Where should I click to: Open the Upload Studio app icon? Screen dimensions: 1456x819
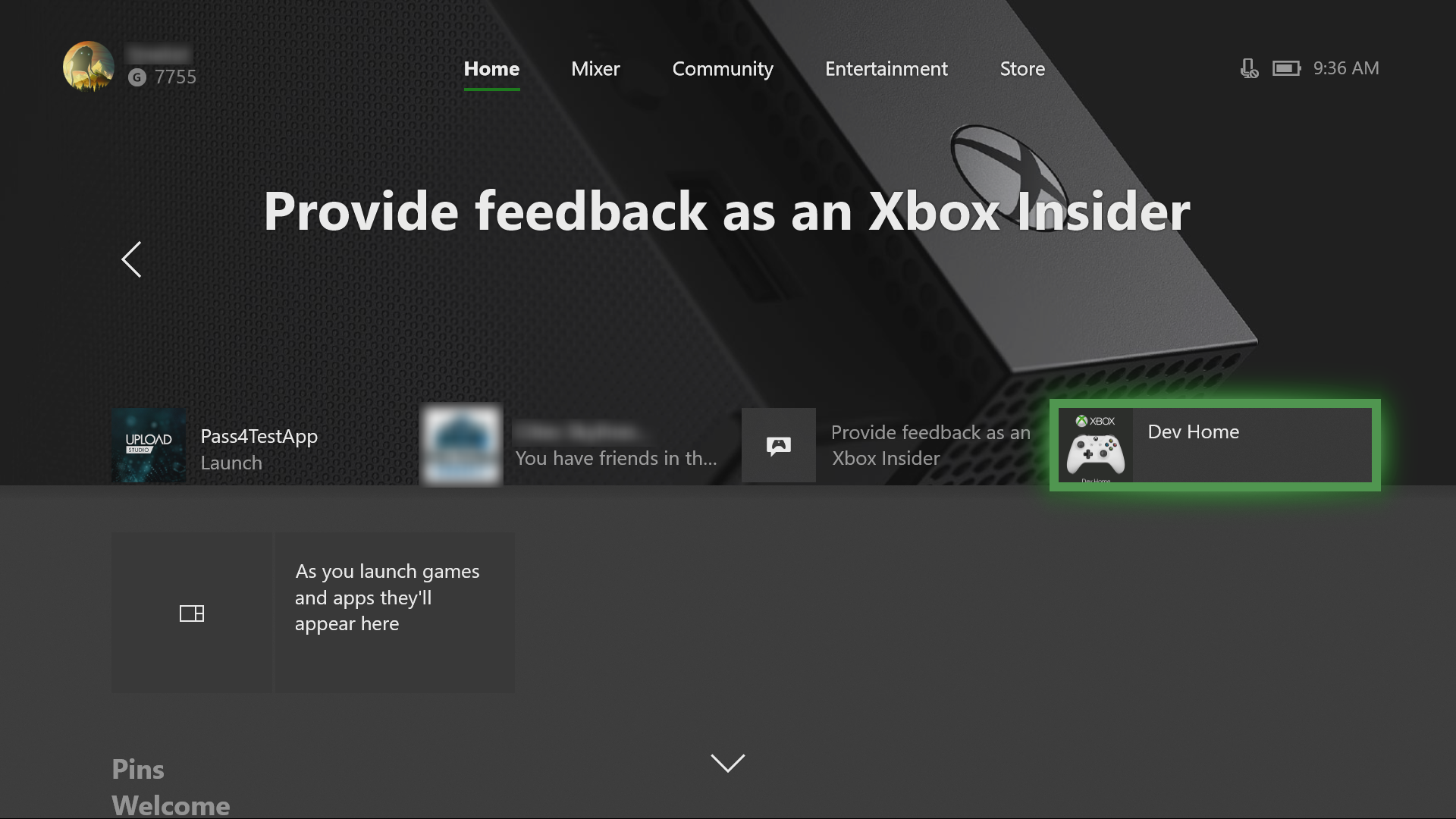pos(149,445)
